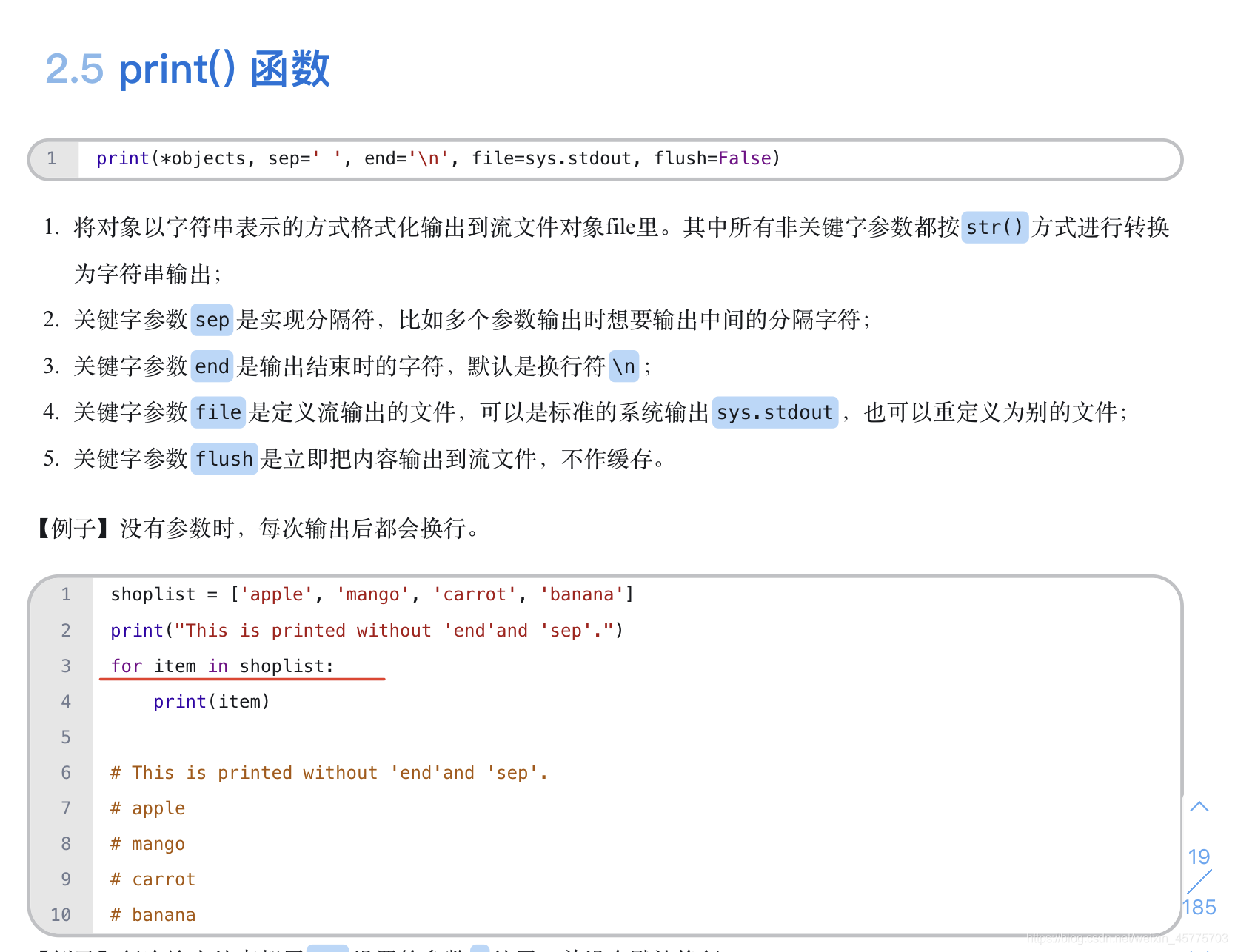
Task: Click the comment line '# apple'
Action: (x=148, y=808)
